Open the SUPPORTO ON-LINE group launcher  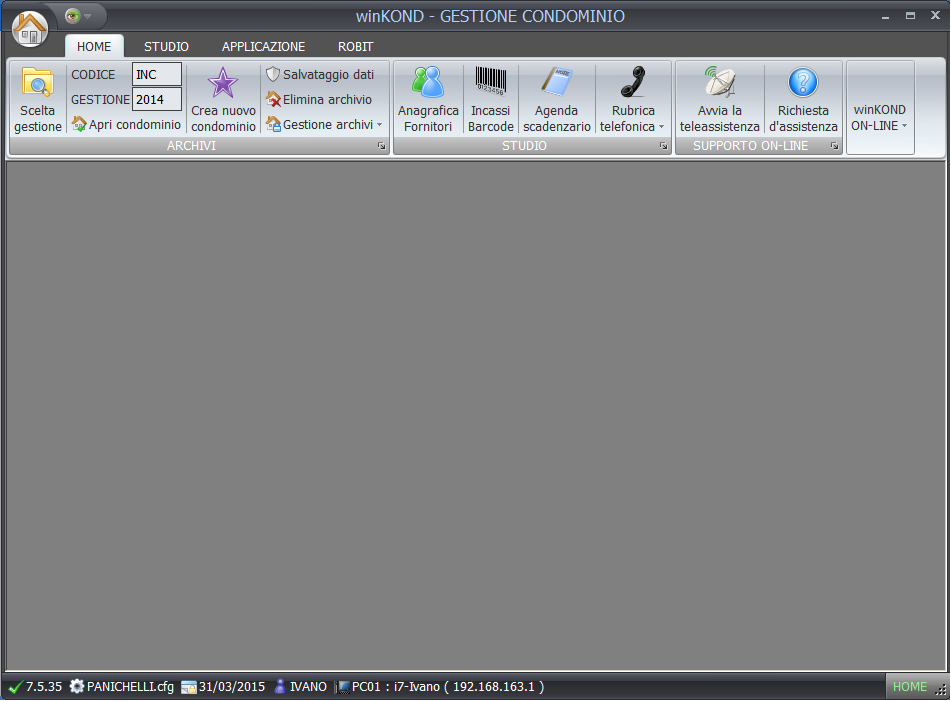(x=835, y=146)
